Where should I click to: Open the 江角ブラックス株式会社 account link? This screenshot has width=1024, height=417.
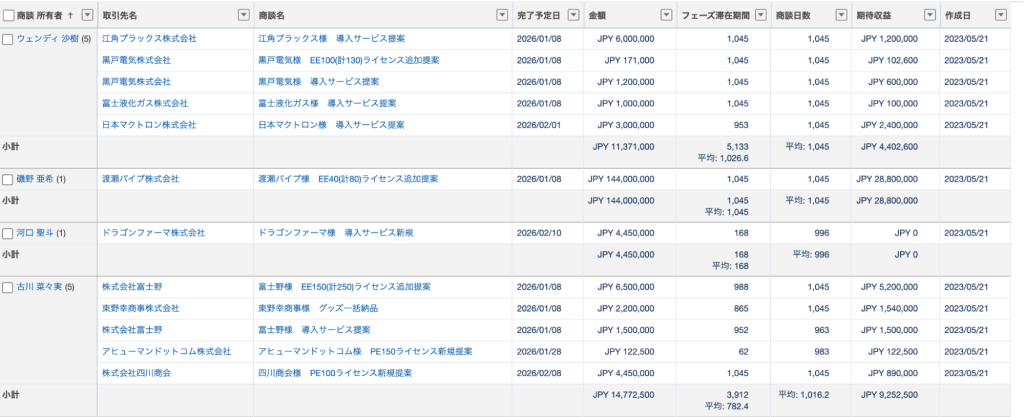pos(149,38)
